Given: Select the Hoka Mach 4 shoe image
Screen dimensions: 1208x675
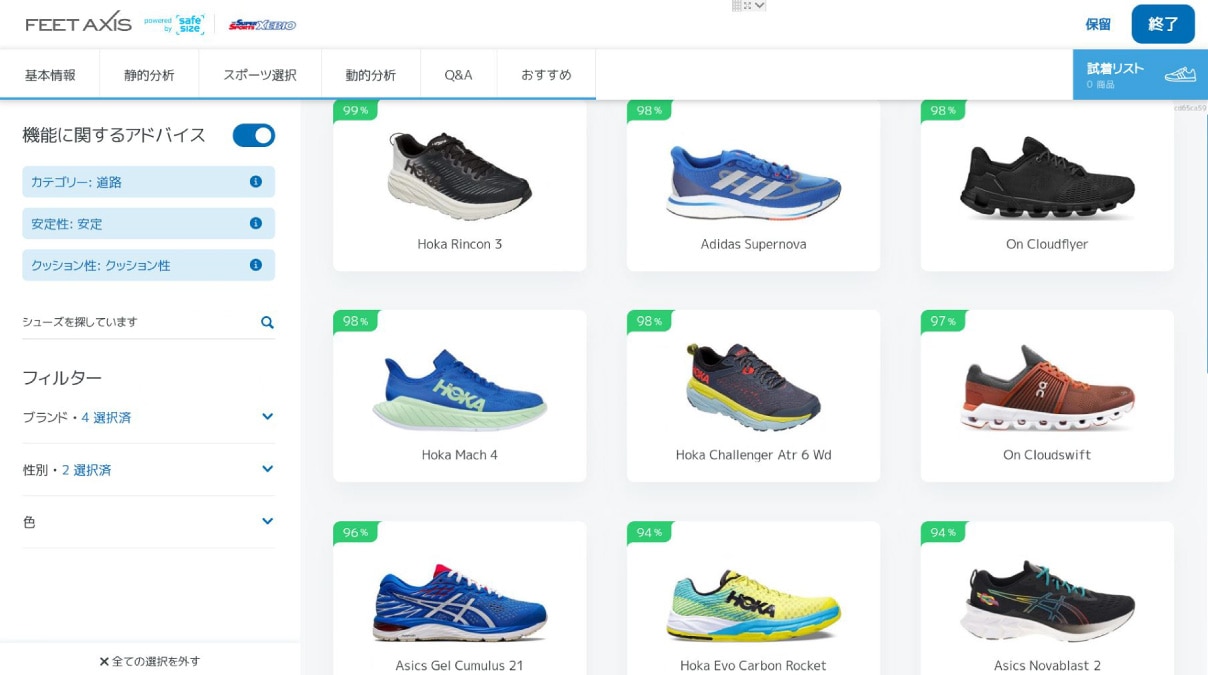Looking at the screenshot, I should 460,390.
